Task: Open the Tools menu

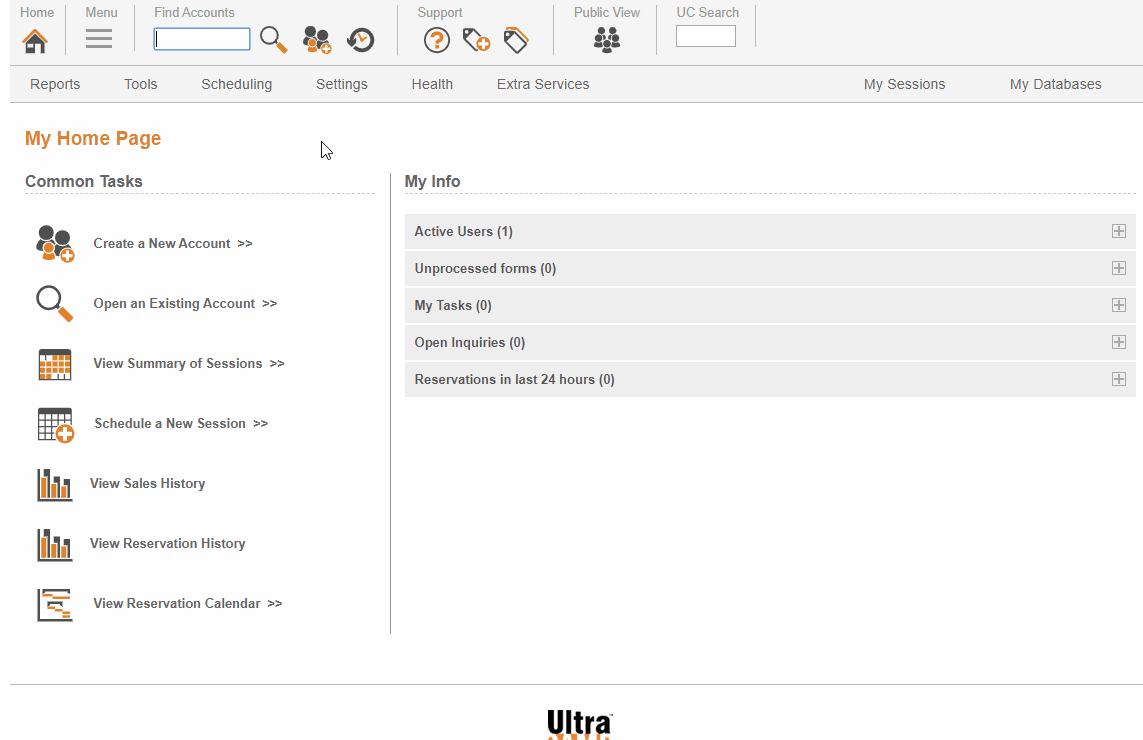Action: [x=141, y=84]
